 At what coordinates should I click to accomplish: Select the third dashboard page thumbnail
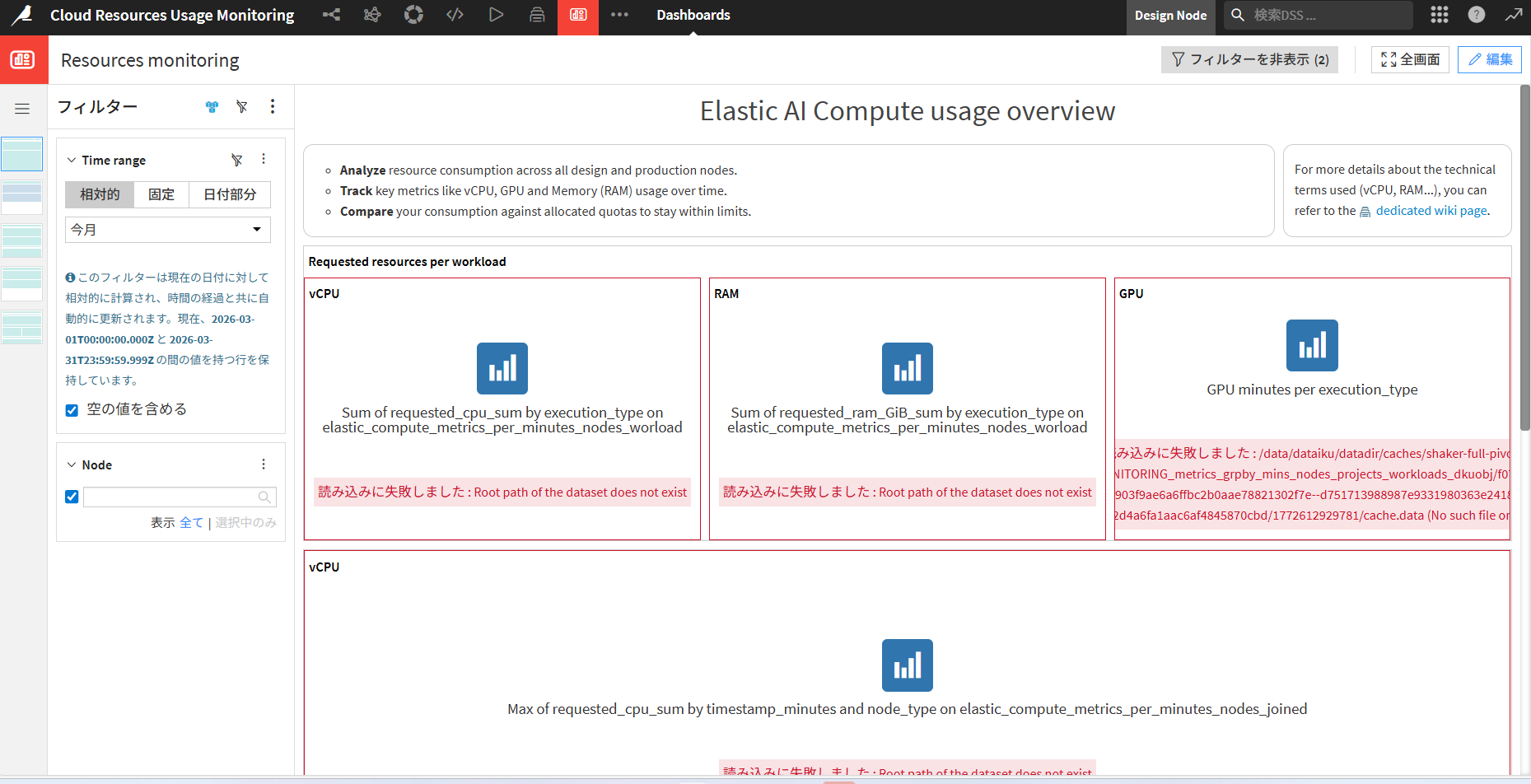click(22, 241)
